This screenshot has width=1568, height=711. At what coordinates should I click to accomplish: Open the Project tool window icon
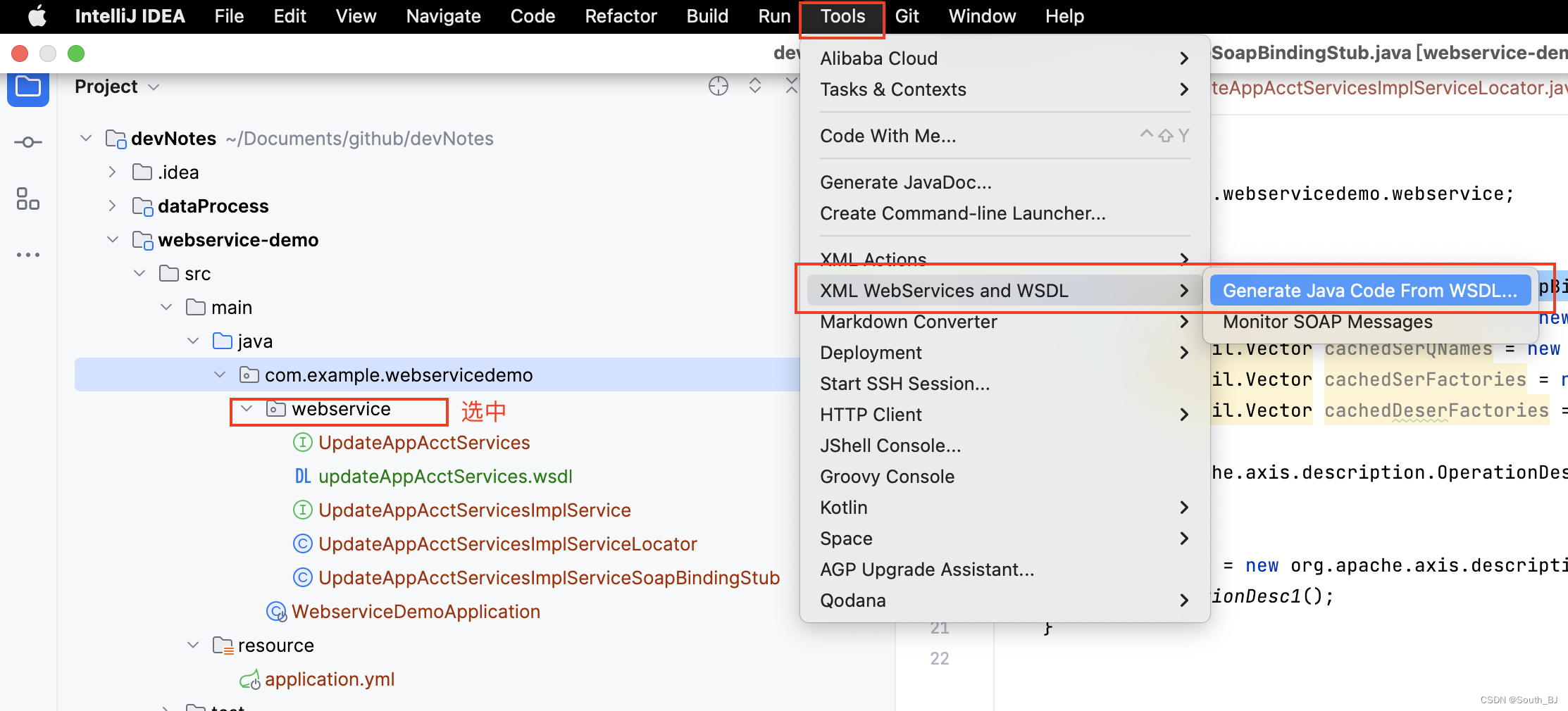click(x=28, y=87)
